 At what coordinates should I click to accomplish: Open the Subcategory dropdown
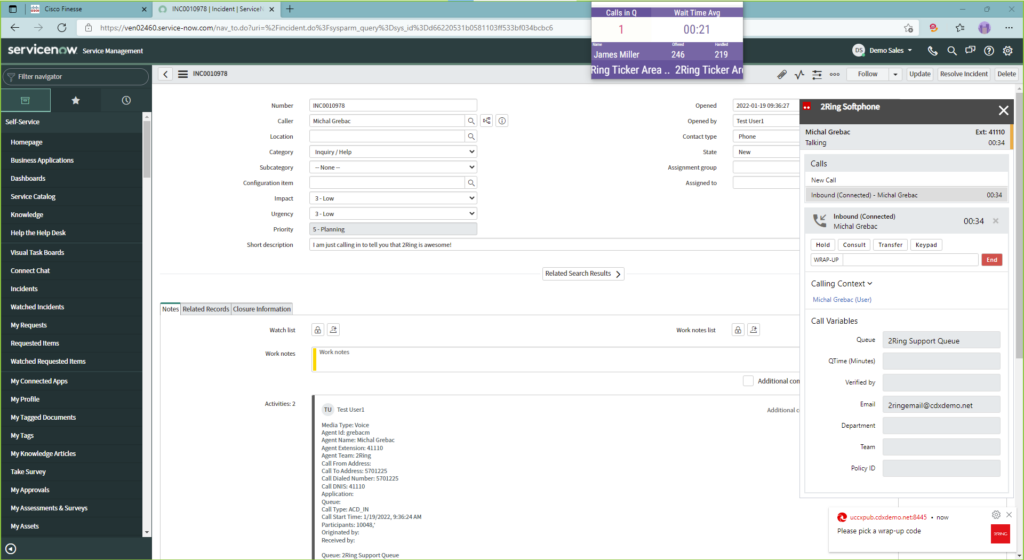(393, 167)
